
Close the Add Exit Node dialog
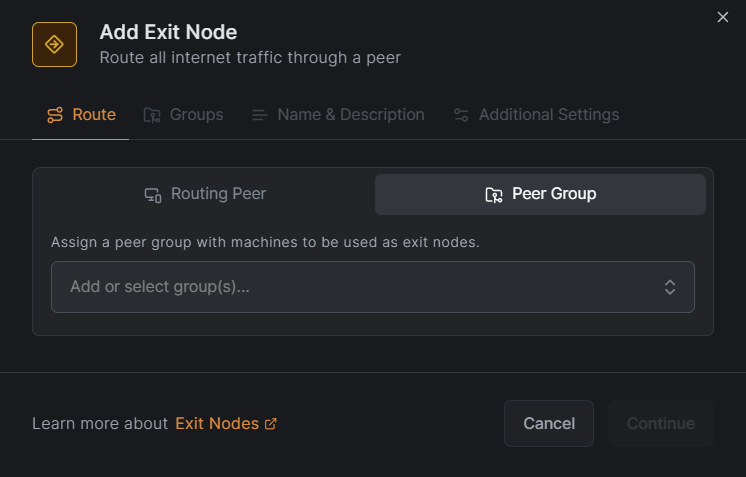723,17
